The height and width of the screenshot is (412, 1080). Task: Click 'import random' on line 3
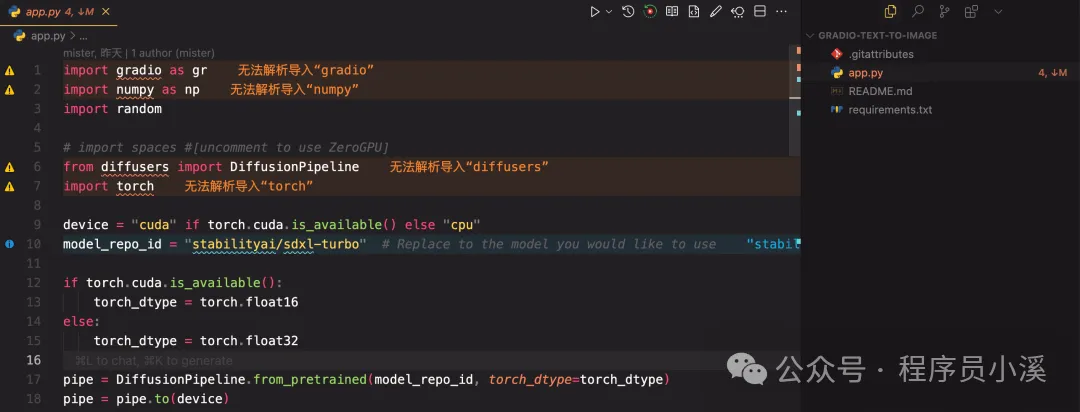[x=112, y=109]
